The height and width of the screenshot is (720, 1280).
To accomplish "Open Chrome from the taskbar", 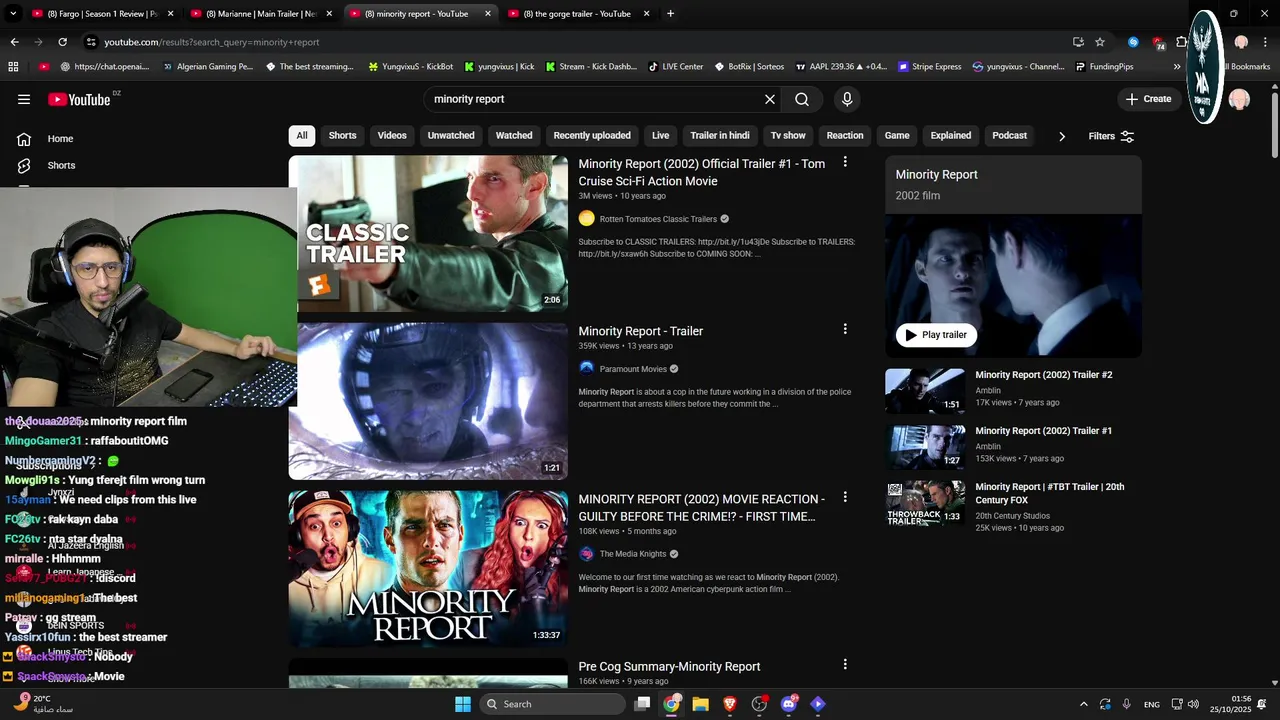I will [x=672, y=704].
